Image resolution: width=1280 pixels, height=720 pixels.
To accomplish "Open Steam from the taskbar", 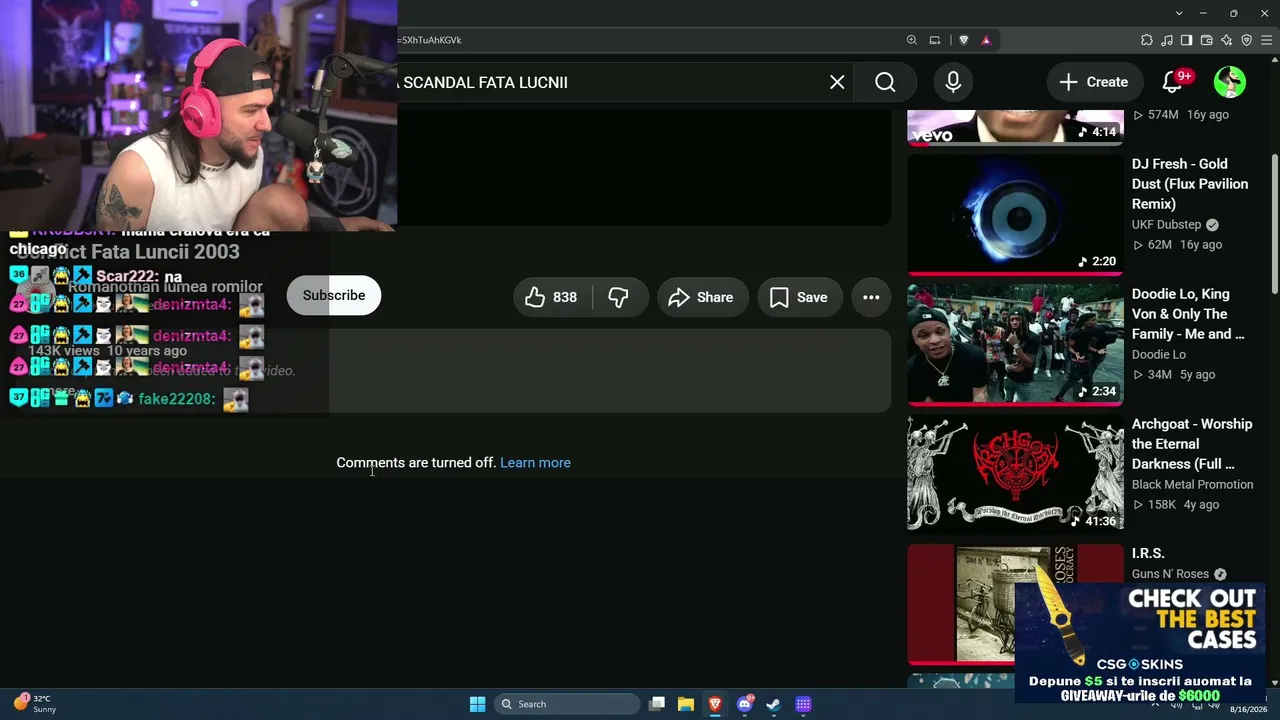I will pyautogui.click(x=773, y=704).
